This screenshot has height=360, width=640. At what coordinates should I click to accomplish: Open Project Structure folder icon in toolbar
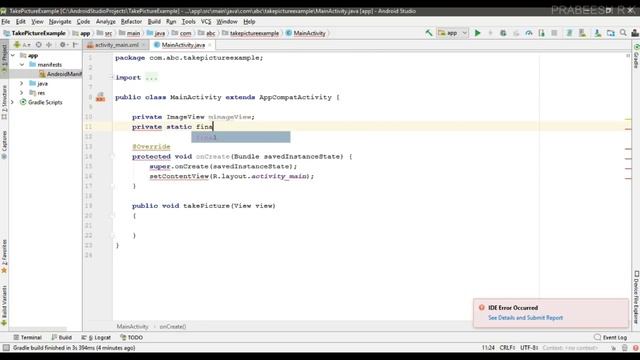611,33
